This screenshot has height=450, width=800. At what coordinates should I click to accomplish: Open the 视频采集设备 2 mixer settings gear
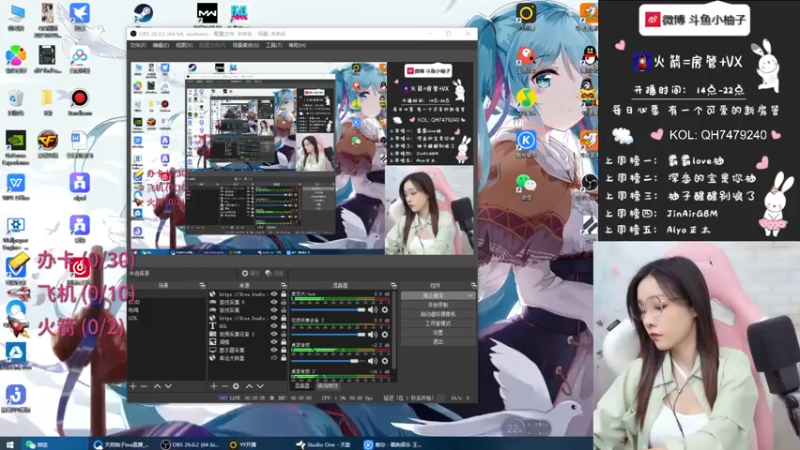click(385, 335)
